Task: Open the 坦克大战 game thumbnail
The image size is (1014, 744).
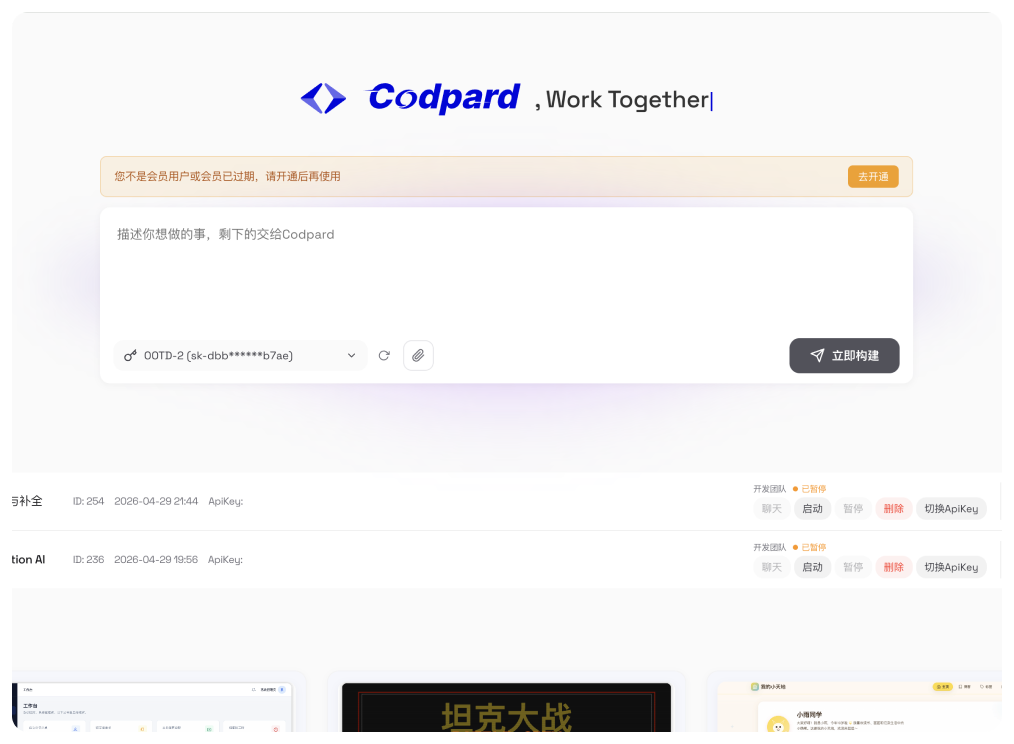Action: (x=506, y=707)
